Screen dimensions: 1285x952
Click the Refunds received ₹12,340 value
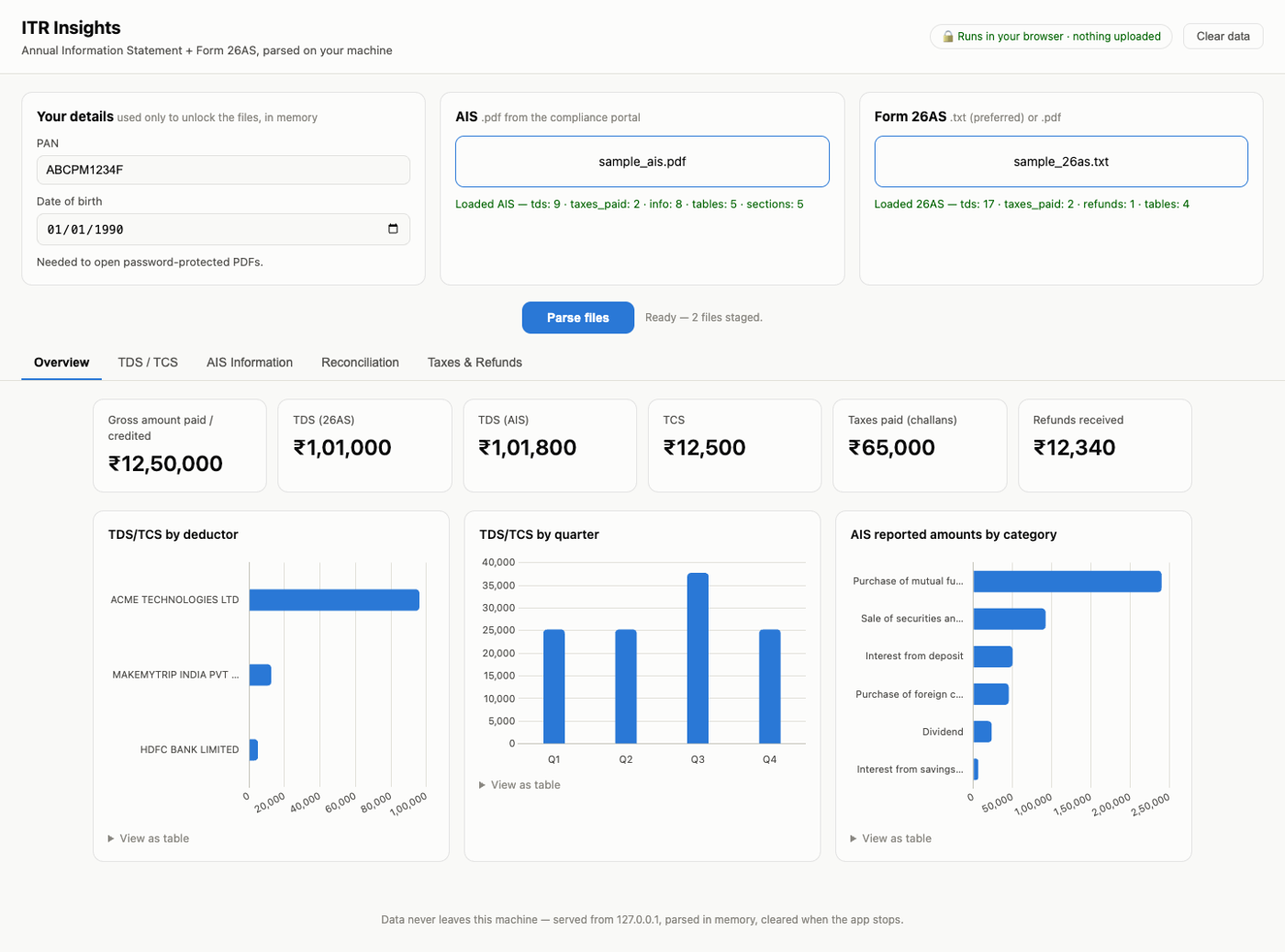point(1074,448)
